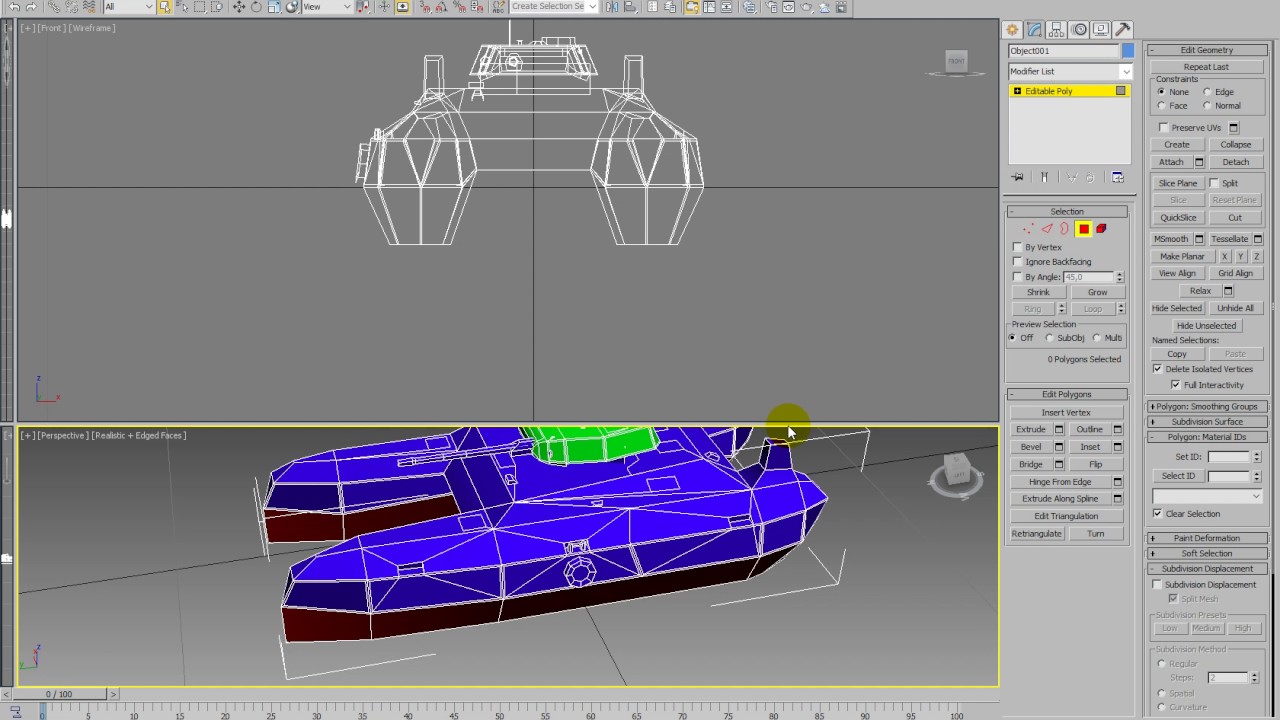Activate Select and Move tool
Viewport: 1280px width, 720px height.
pos(238,7)
